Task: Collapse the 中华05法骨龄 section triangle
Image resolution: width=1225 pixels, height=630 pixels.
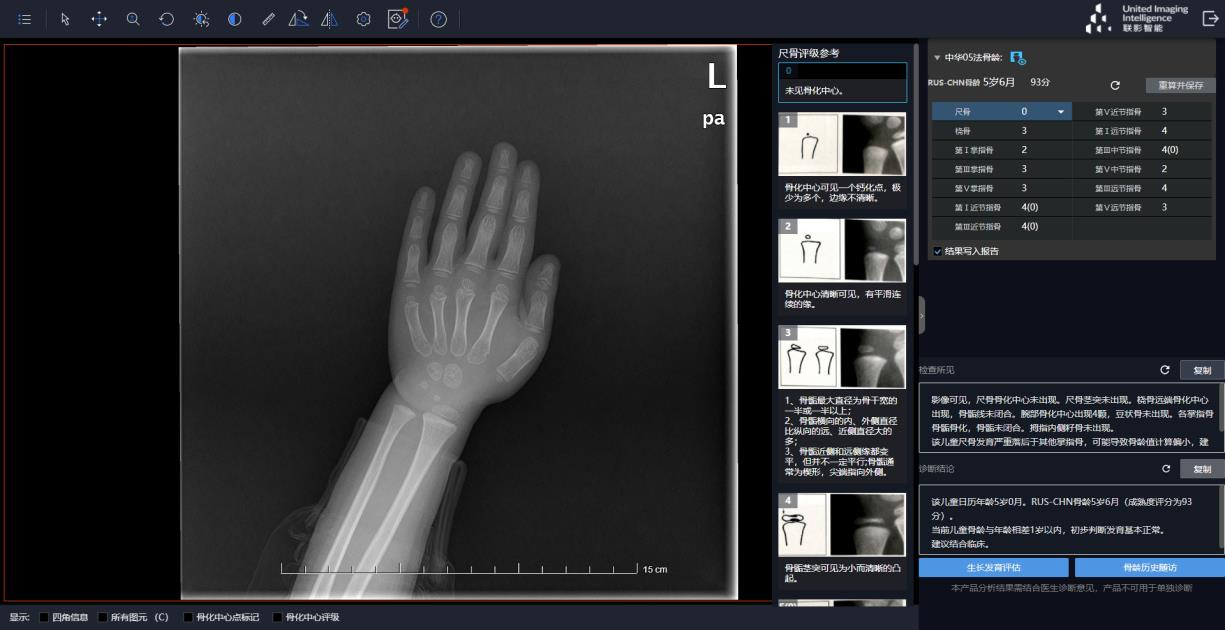Action: 937,58
